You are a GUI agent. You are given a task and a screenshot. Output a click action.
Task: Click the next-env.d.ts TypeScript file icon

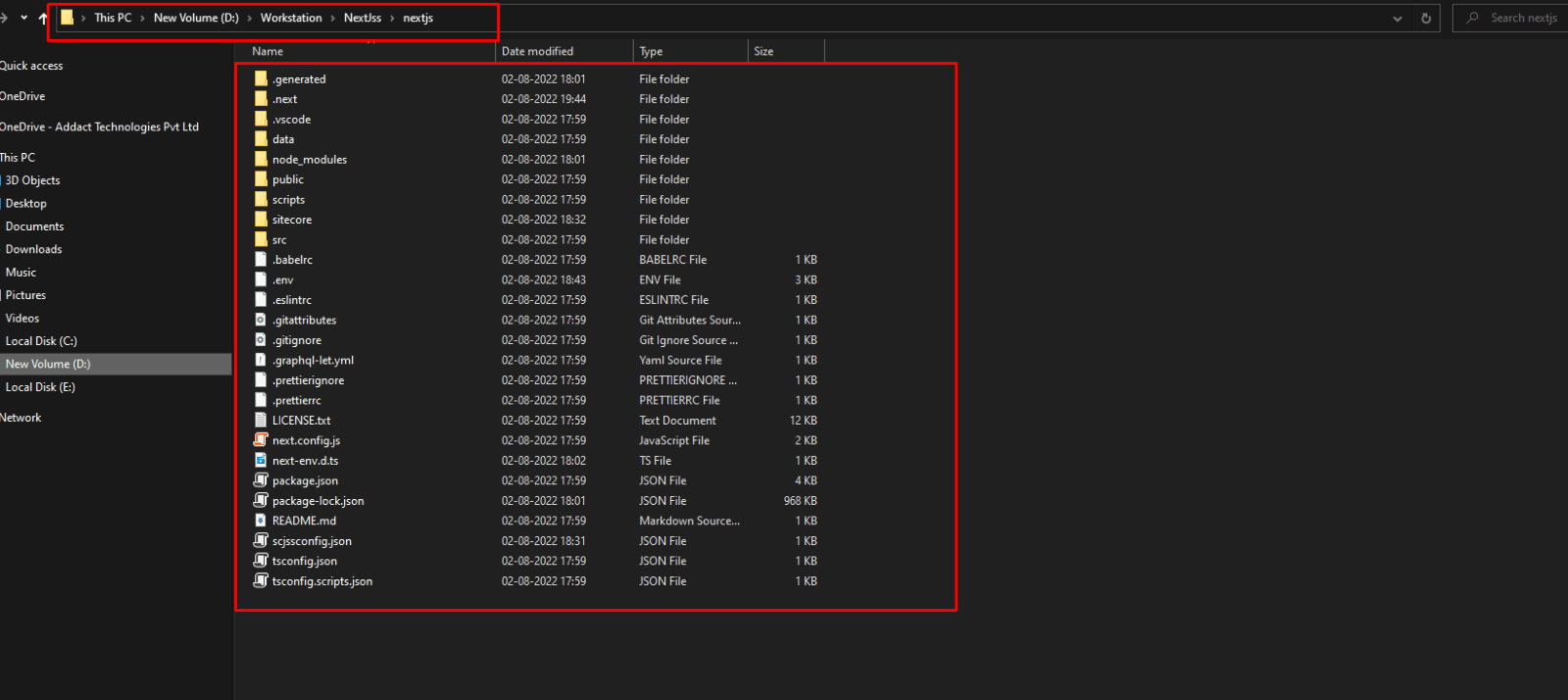[261, 461]
